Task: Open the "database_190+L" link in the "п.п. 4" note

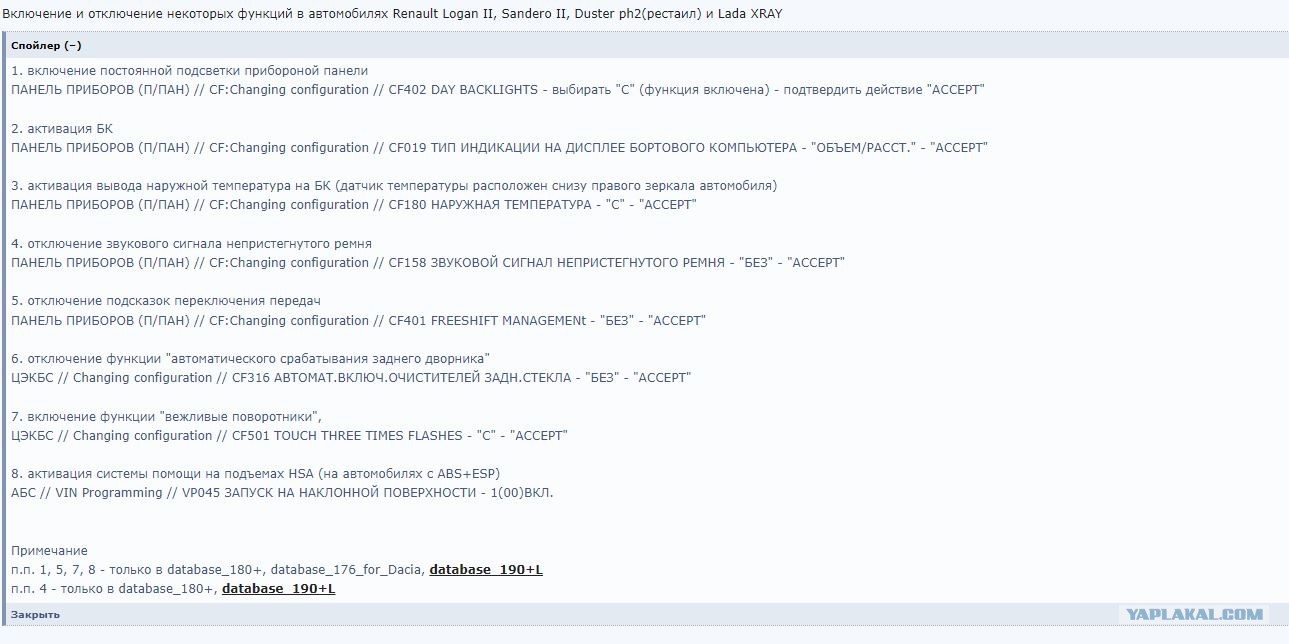Action: click(x=278, y=589)
